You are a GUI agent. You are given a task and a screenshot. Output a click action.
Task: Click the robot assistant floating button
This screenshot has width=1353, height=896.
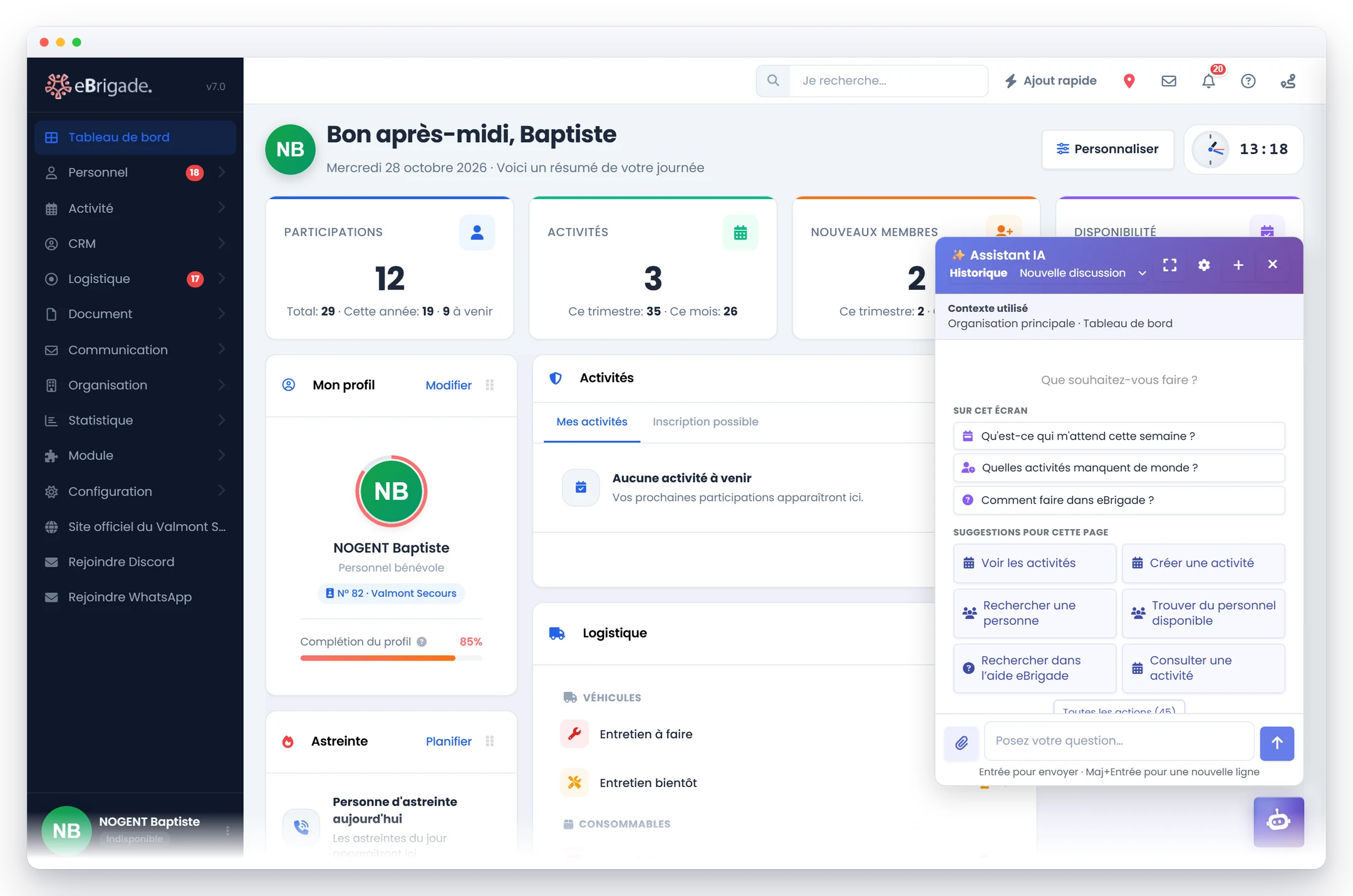pyautogui.click(x=1278, y=821)
